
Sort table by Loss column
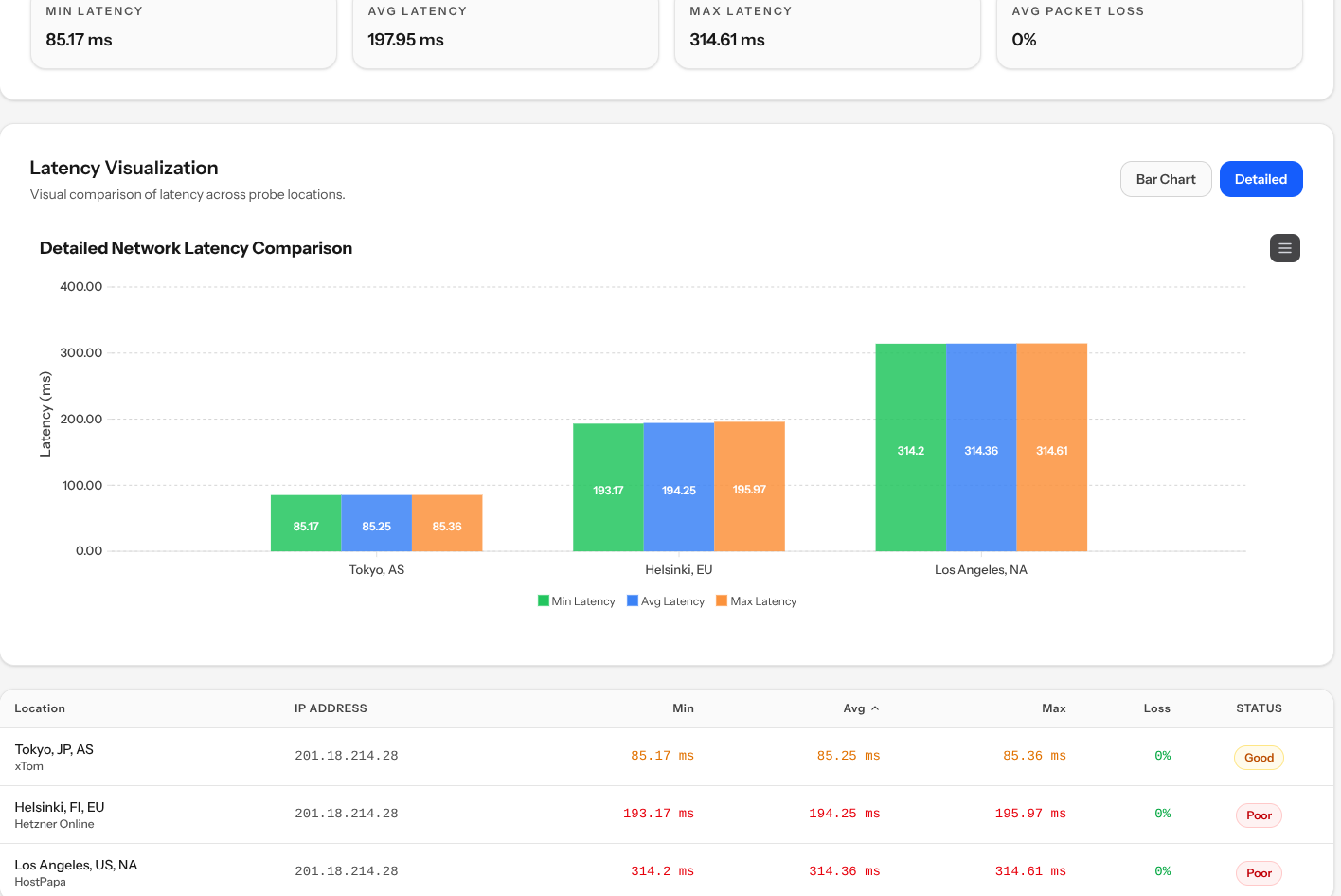point(1156,708)
